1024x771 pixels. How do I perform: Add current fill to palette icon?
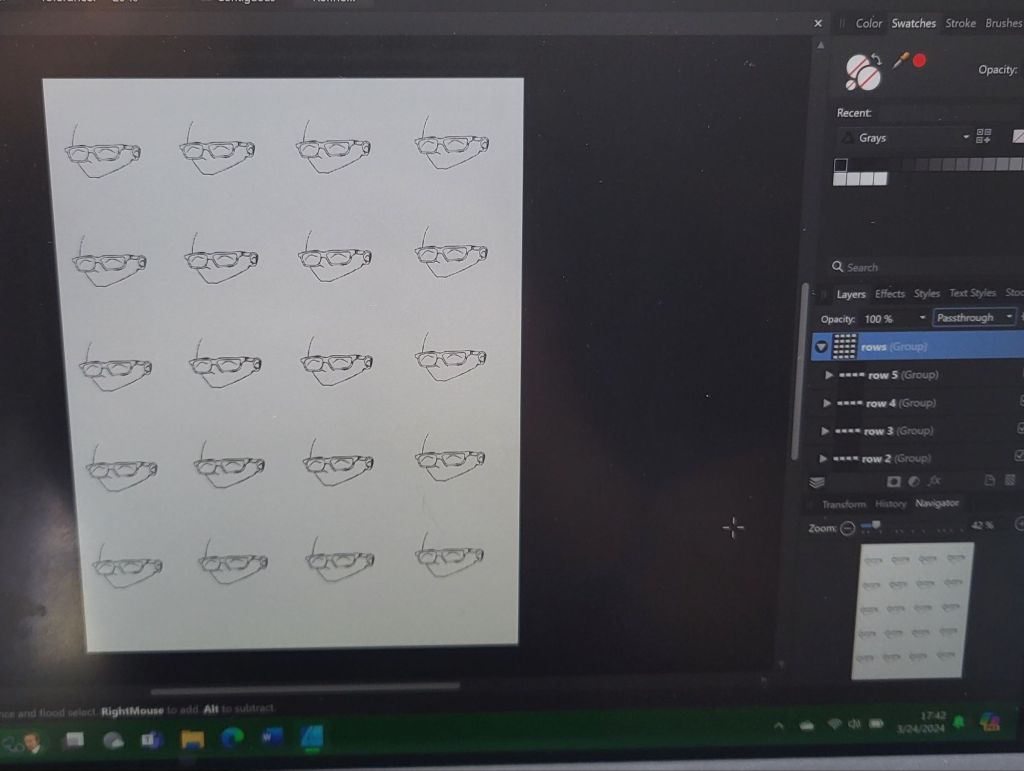983,137
